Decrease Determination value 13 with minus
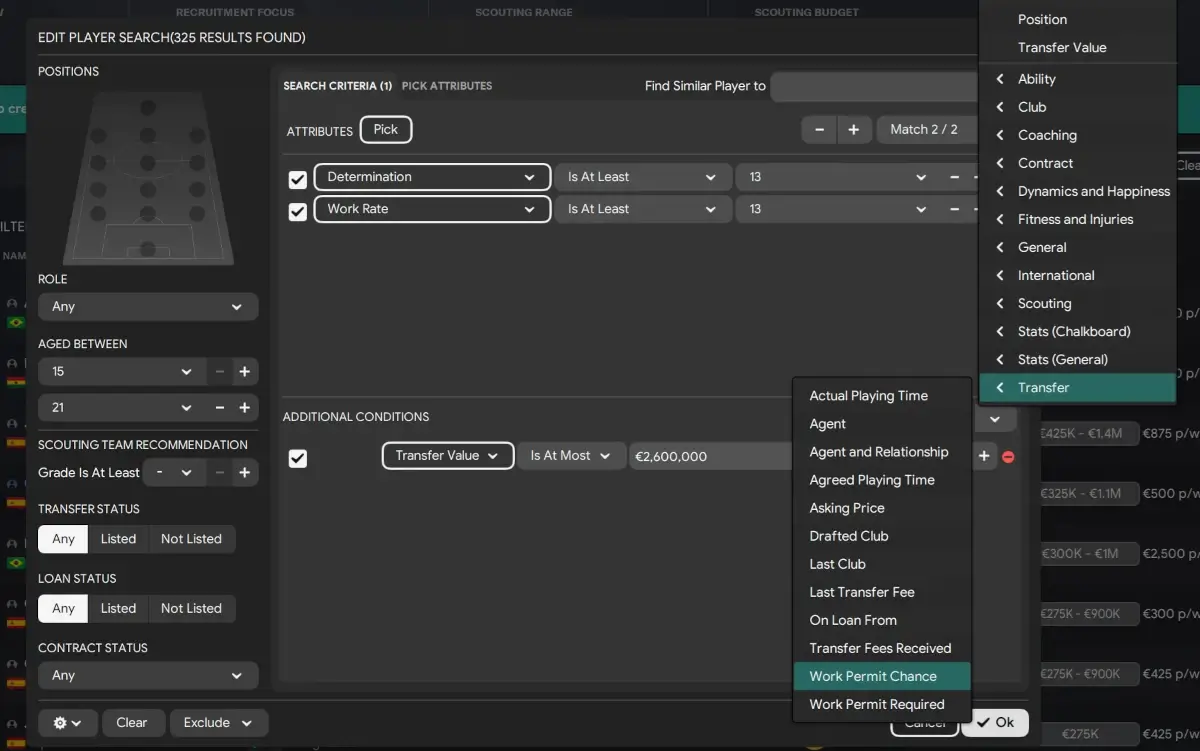This screenshot has height=751, width=1200. point(954,177)
